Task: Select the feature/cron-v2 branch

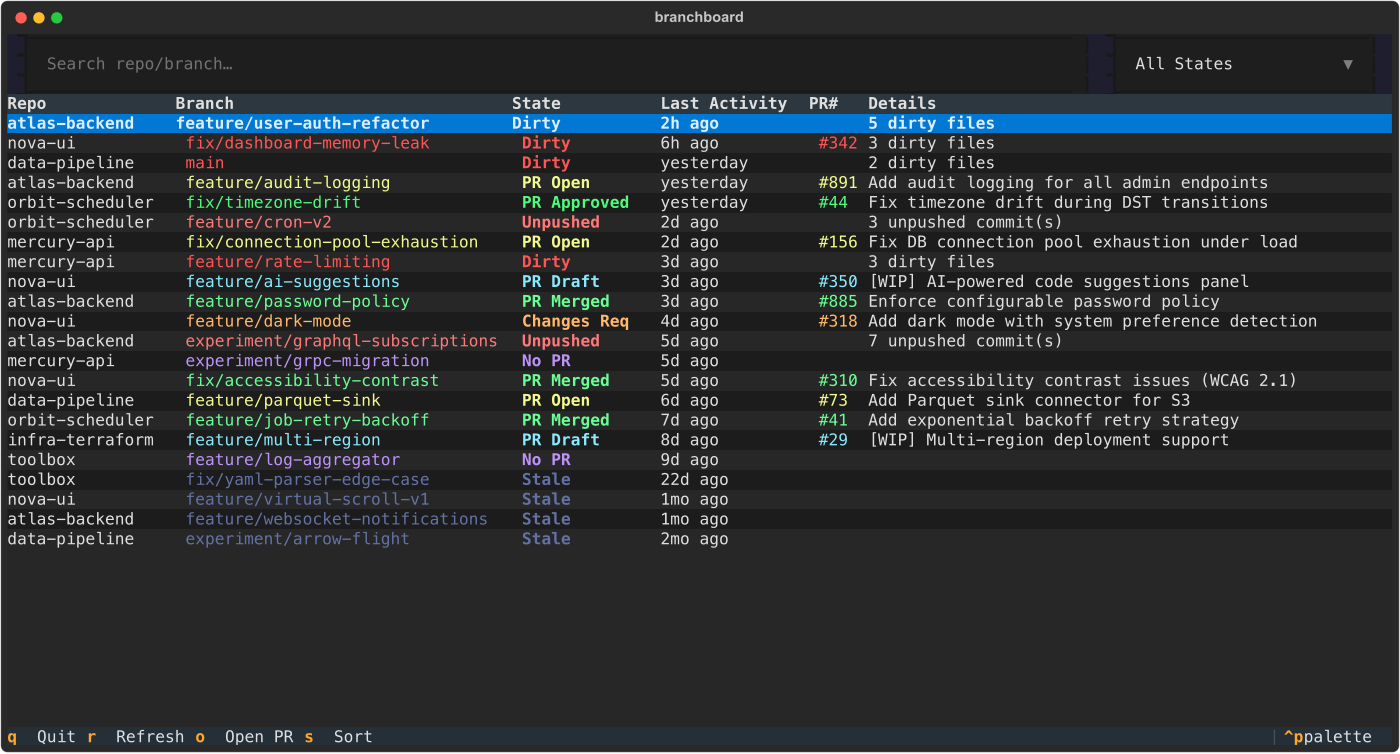Action: coord(259,222)
